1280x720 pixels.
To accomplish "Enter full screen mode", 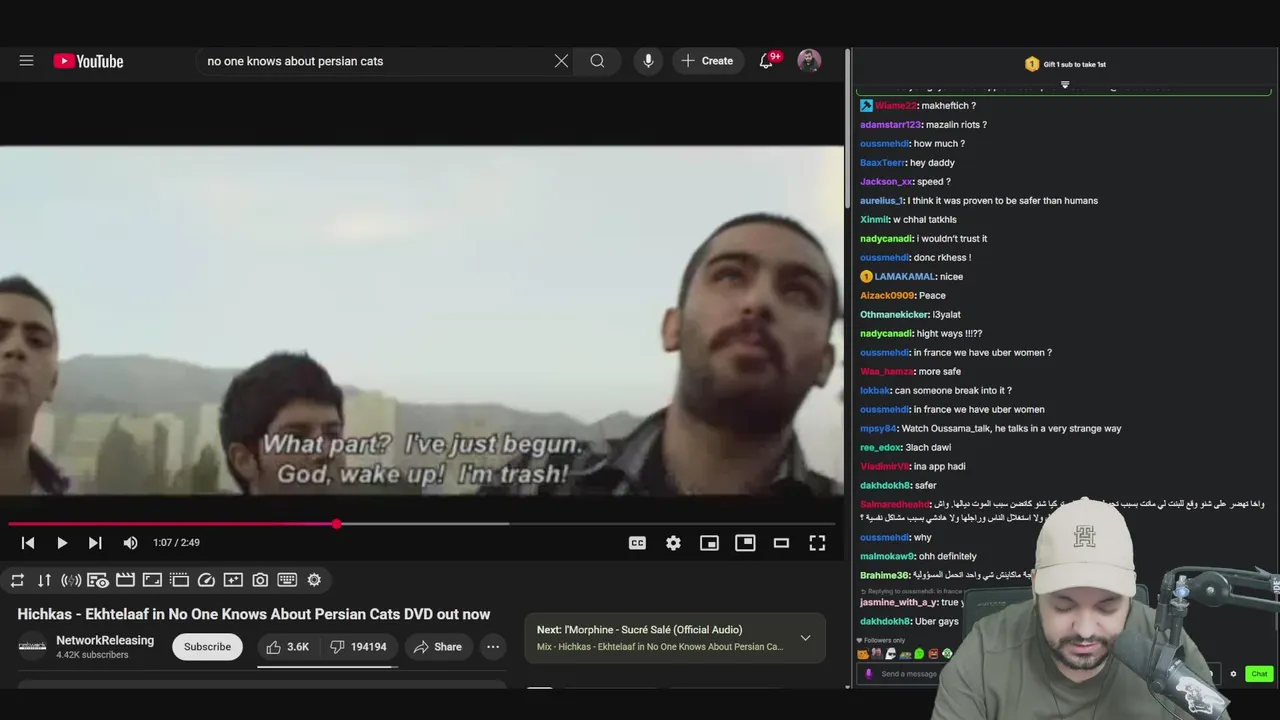I will [817, 543].
